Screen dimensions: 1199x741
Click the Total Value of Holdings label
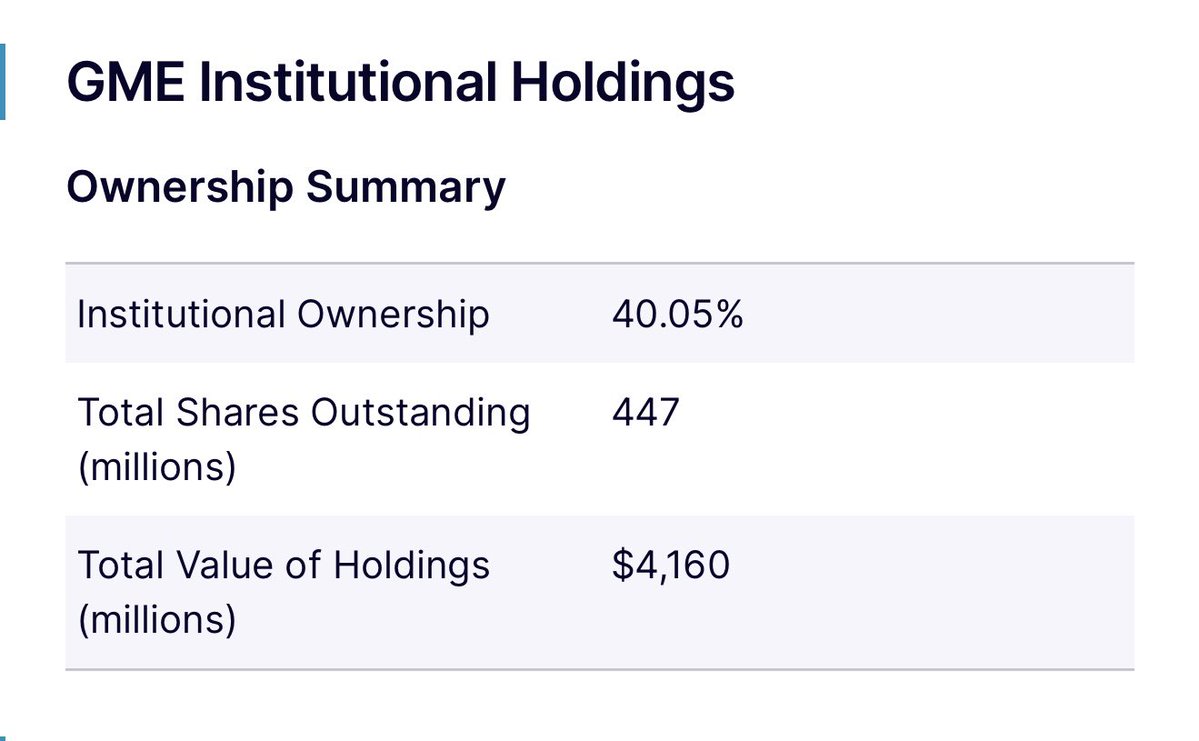pos(283,566)
